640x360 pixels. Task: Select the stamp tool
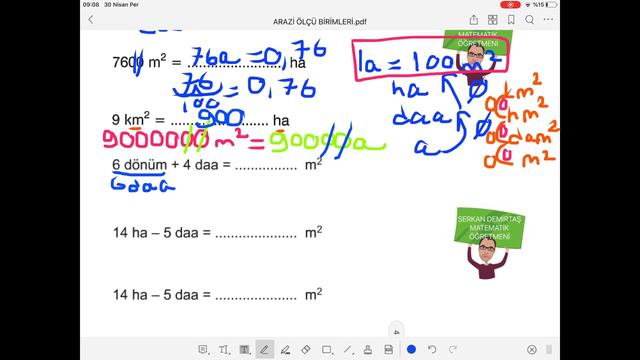click(x=368, y=349)
